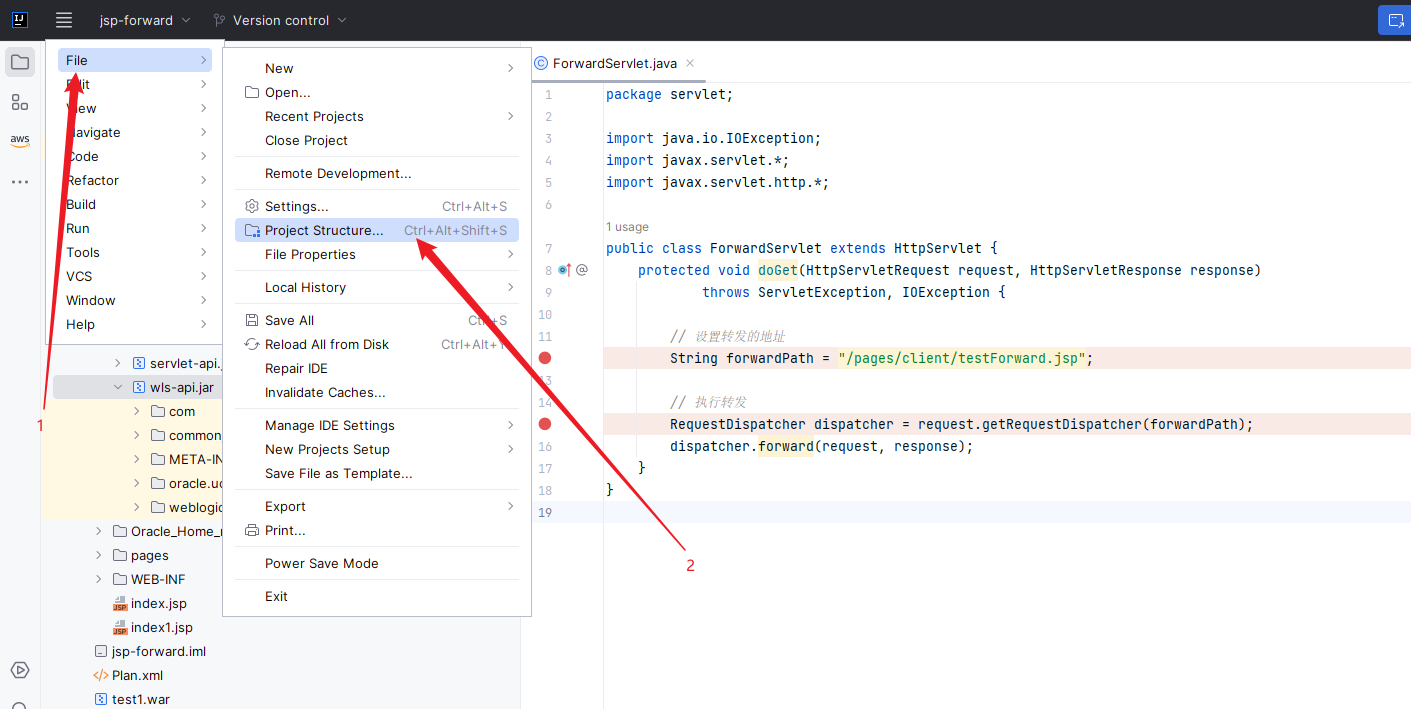Expand the pages folder in project tree
Screen dimensions: 1411x709
pyautogui.click(x=99, y=555)
